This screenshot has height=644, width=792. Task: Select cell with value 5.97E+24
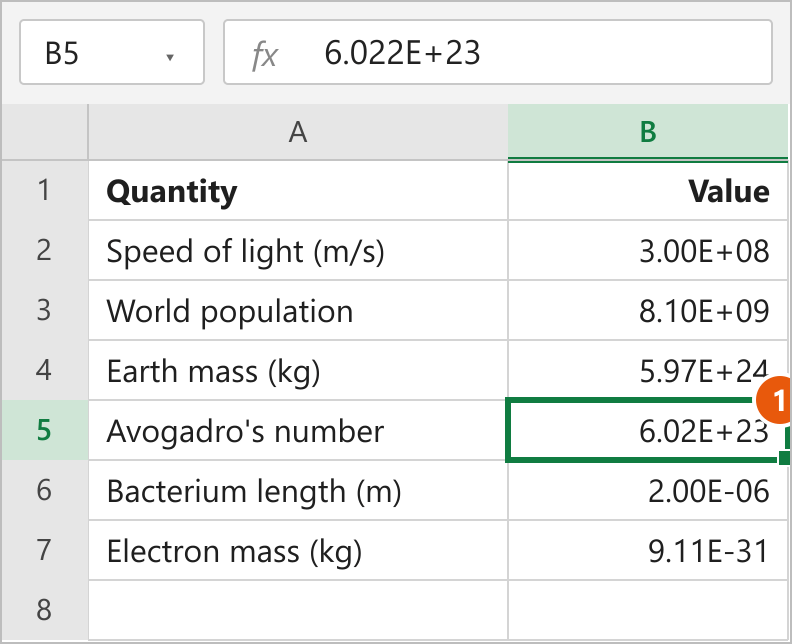pos(648,370)
